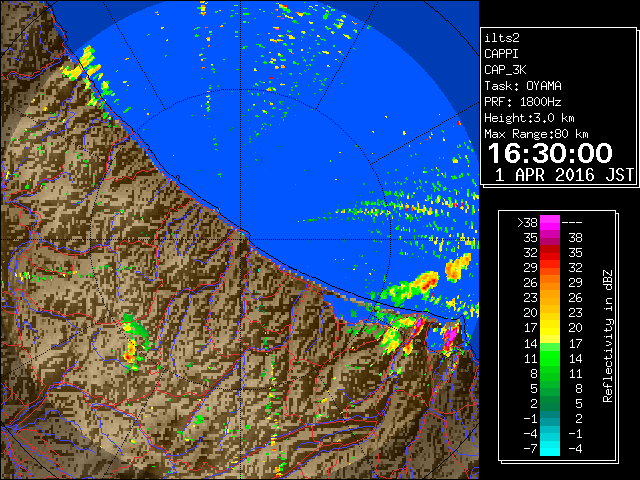Click the '---' label at legend top
Viewport: 640px width, 480px height.
(x=572, y=223)
